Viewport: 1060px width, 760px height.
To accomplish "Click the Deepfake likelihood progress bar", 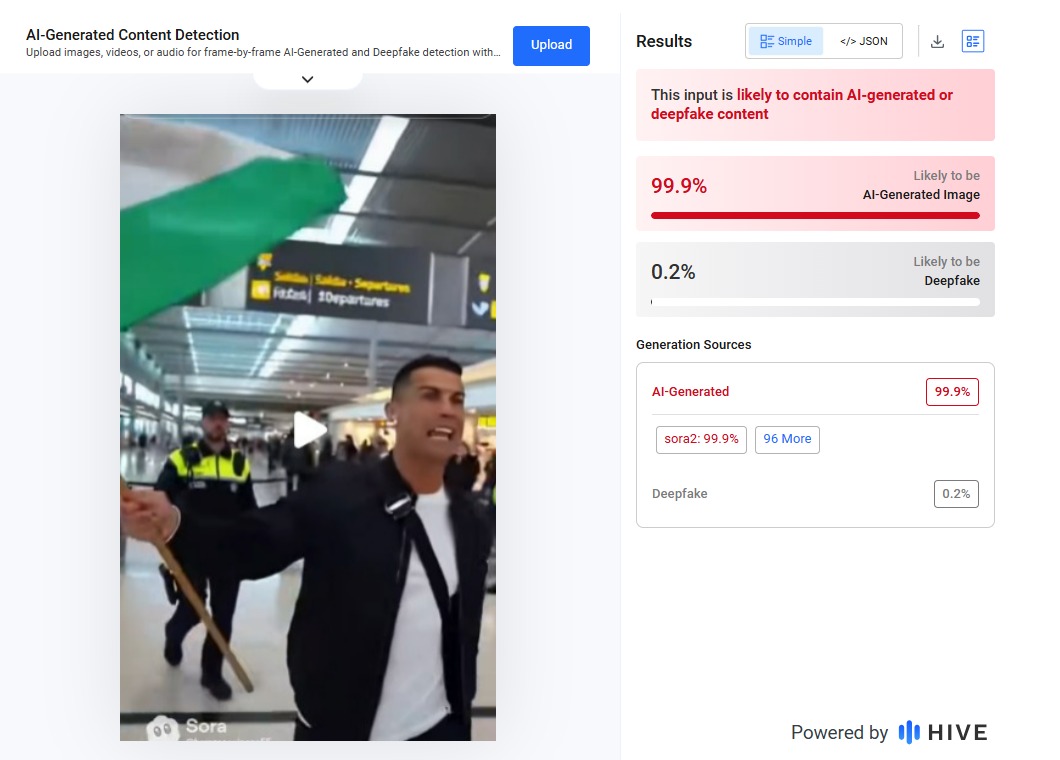I will pos(815,301).
